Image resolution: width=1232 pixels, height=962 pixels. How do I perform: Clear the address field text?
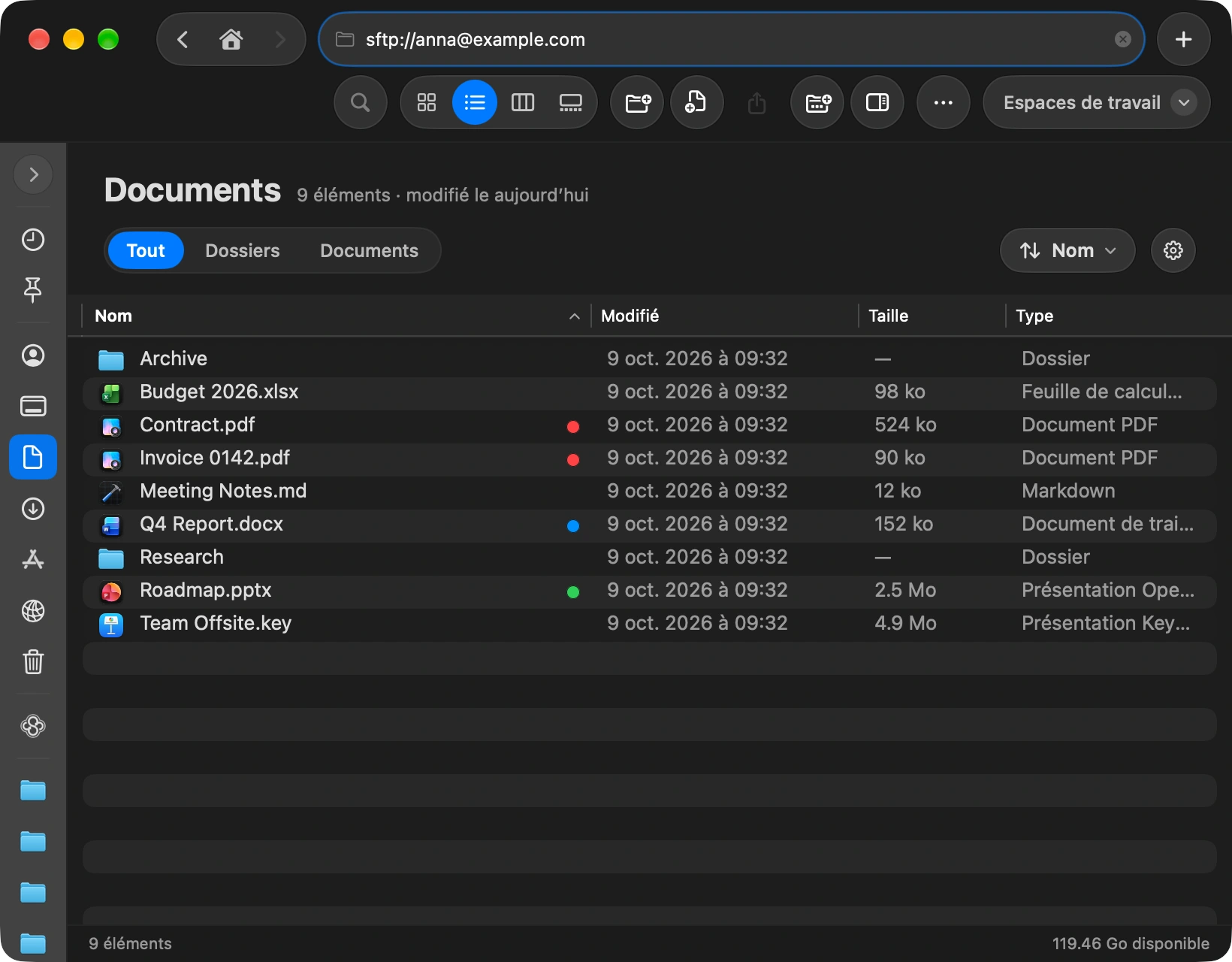[x=1123, y=39]
